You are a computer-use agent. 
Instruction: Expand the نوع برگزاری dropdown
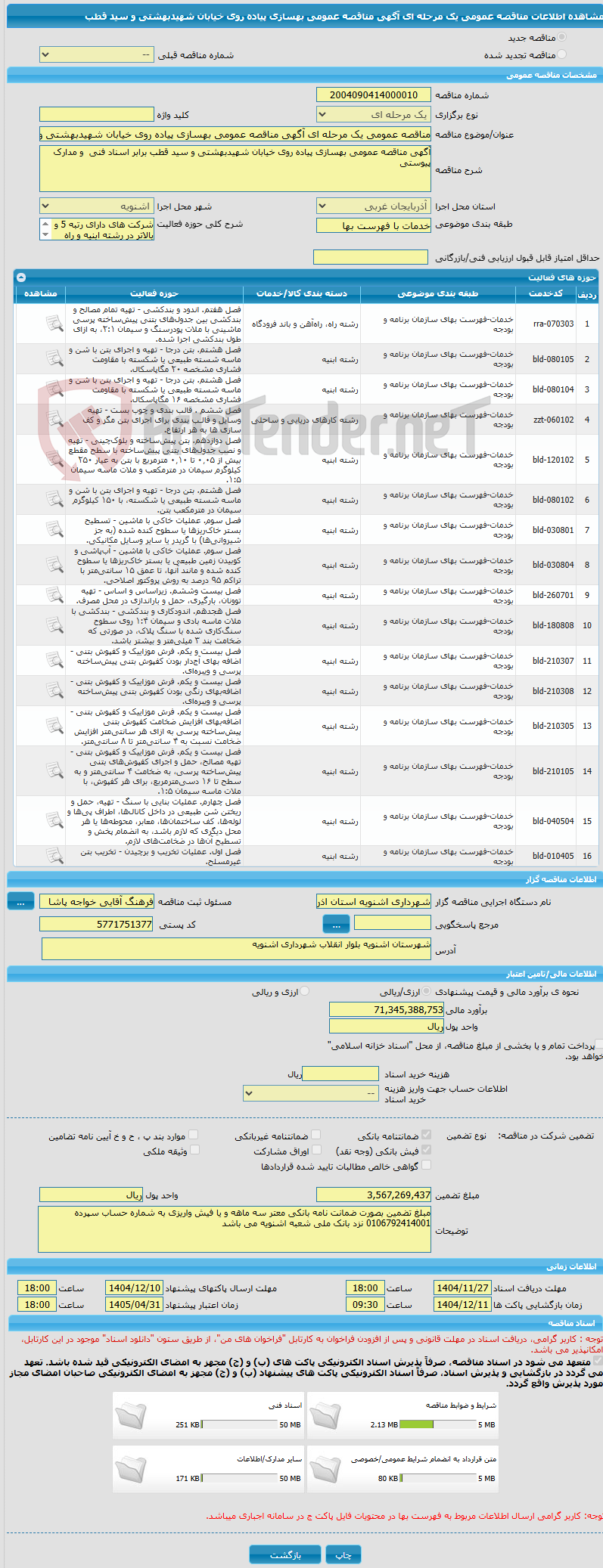[x=374, y=115]
